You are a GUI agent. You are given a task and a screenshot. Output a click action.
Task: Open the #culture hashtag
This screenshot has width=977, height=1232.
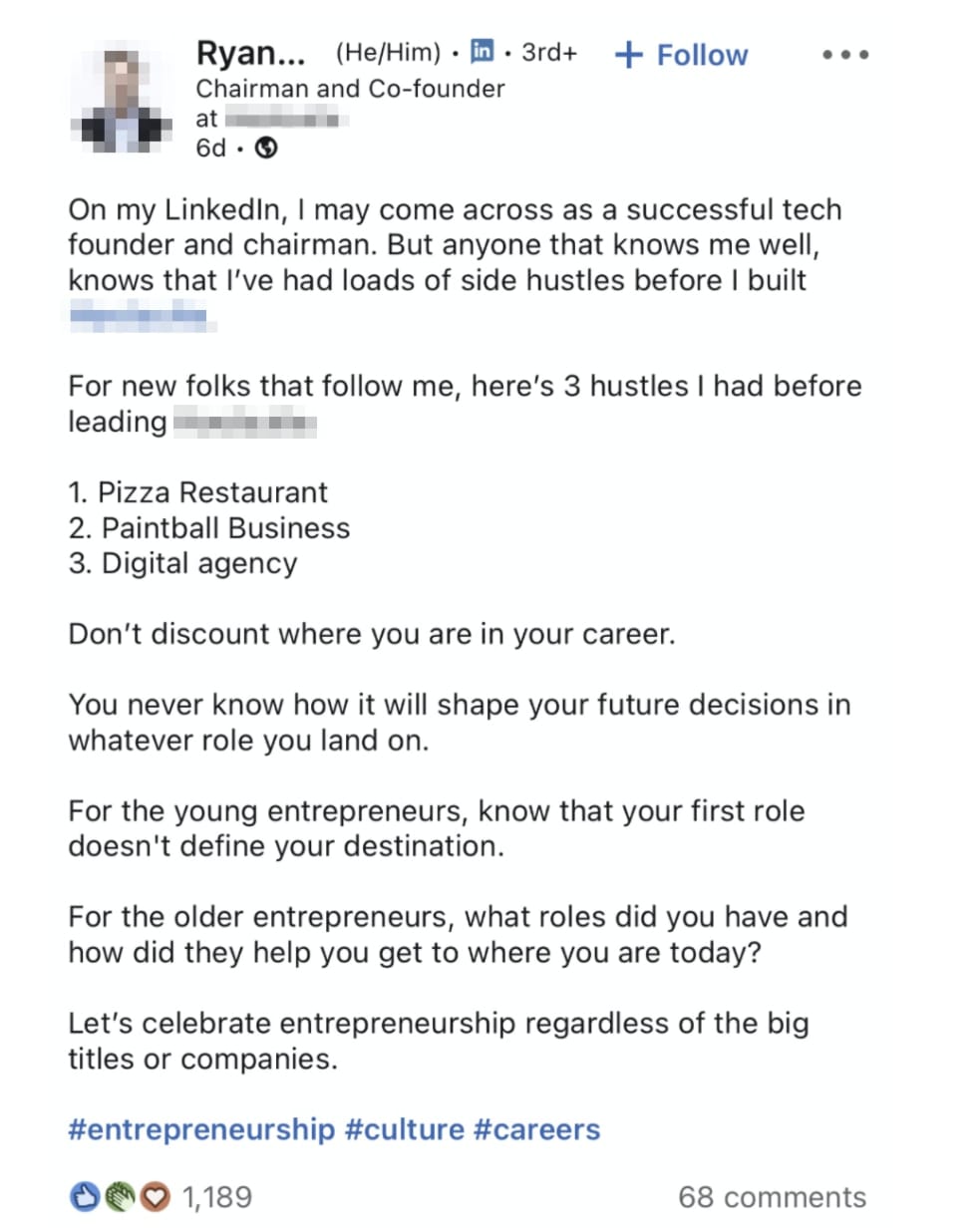click(x=405, y=1129)
